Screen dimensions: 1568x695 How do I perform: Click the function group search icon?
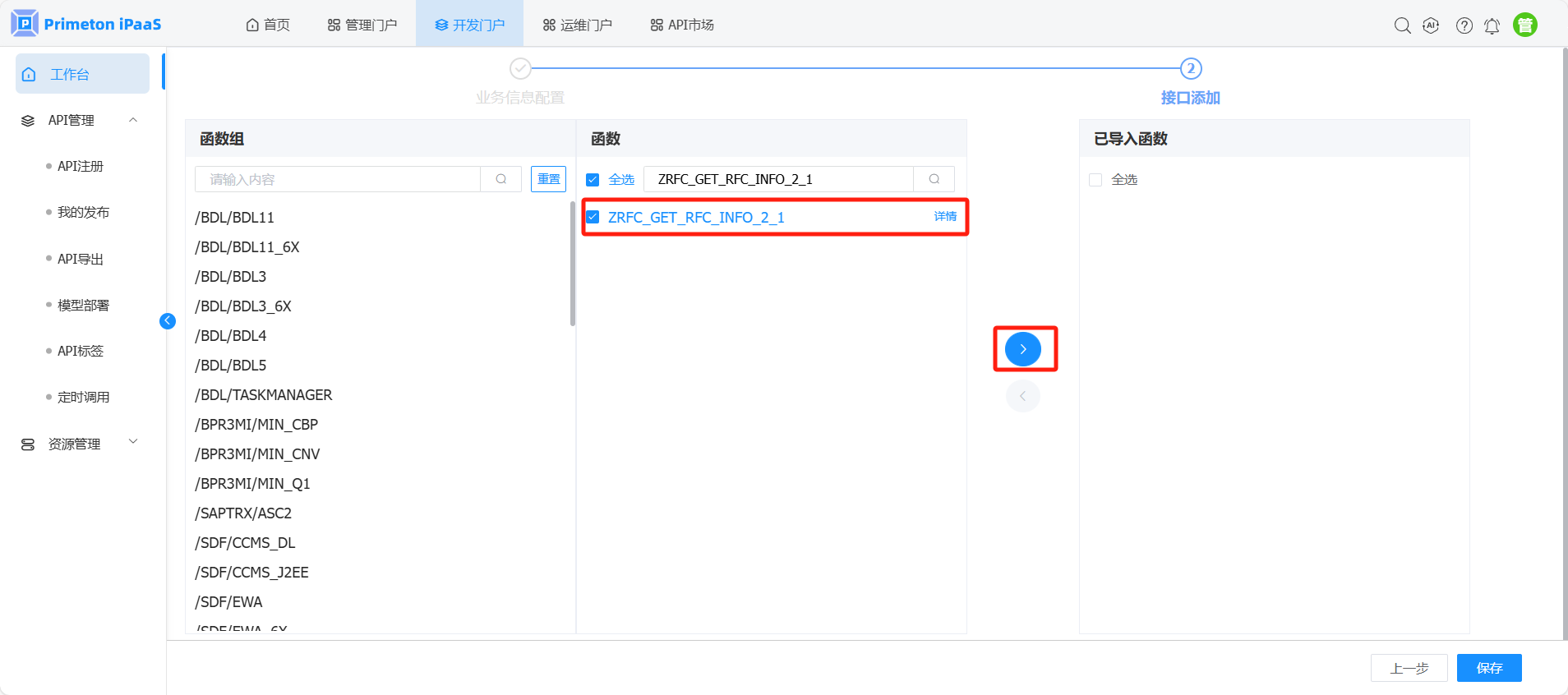coord(500,179)
